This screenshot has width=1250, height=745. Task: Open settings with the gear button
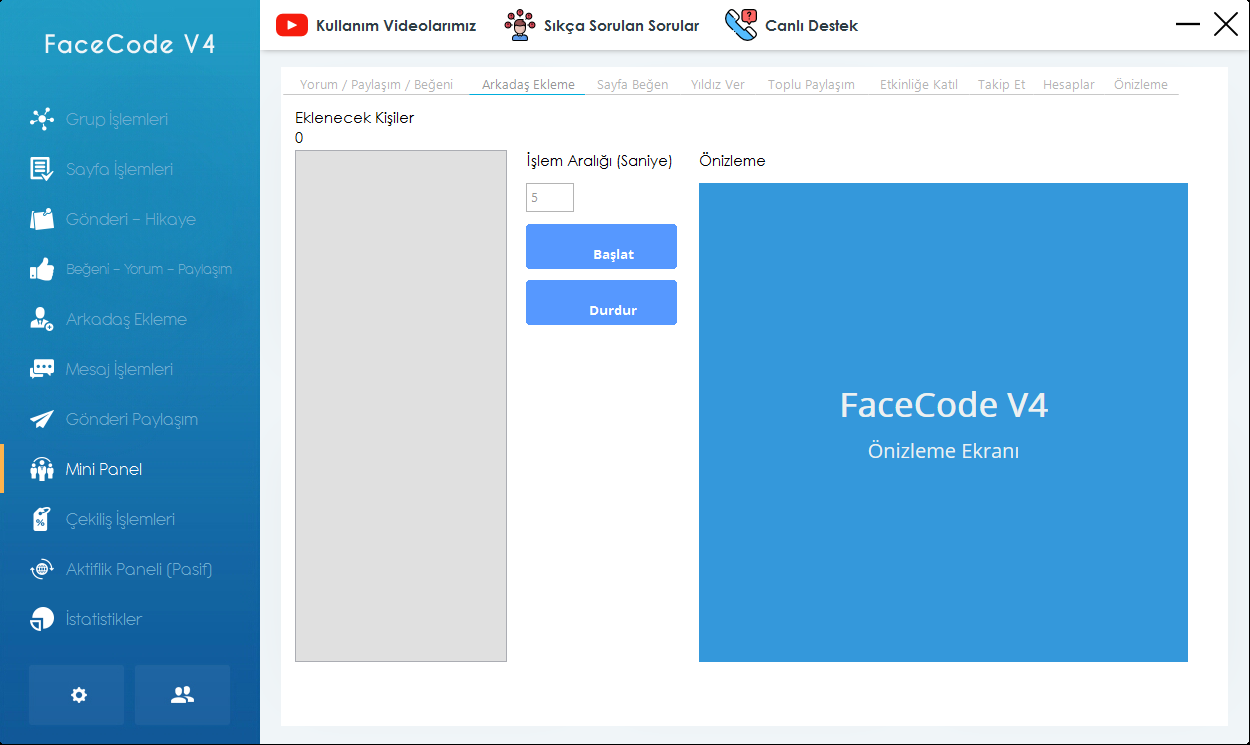tap(77, 695)
